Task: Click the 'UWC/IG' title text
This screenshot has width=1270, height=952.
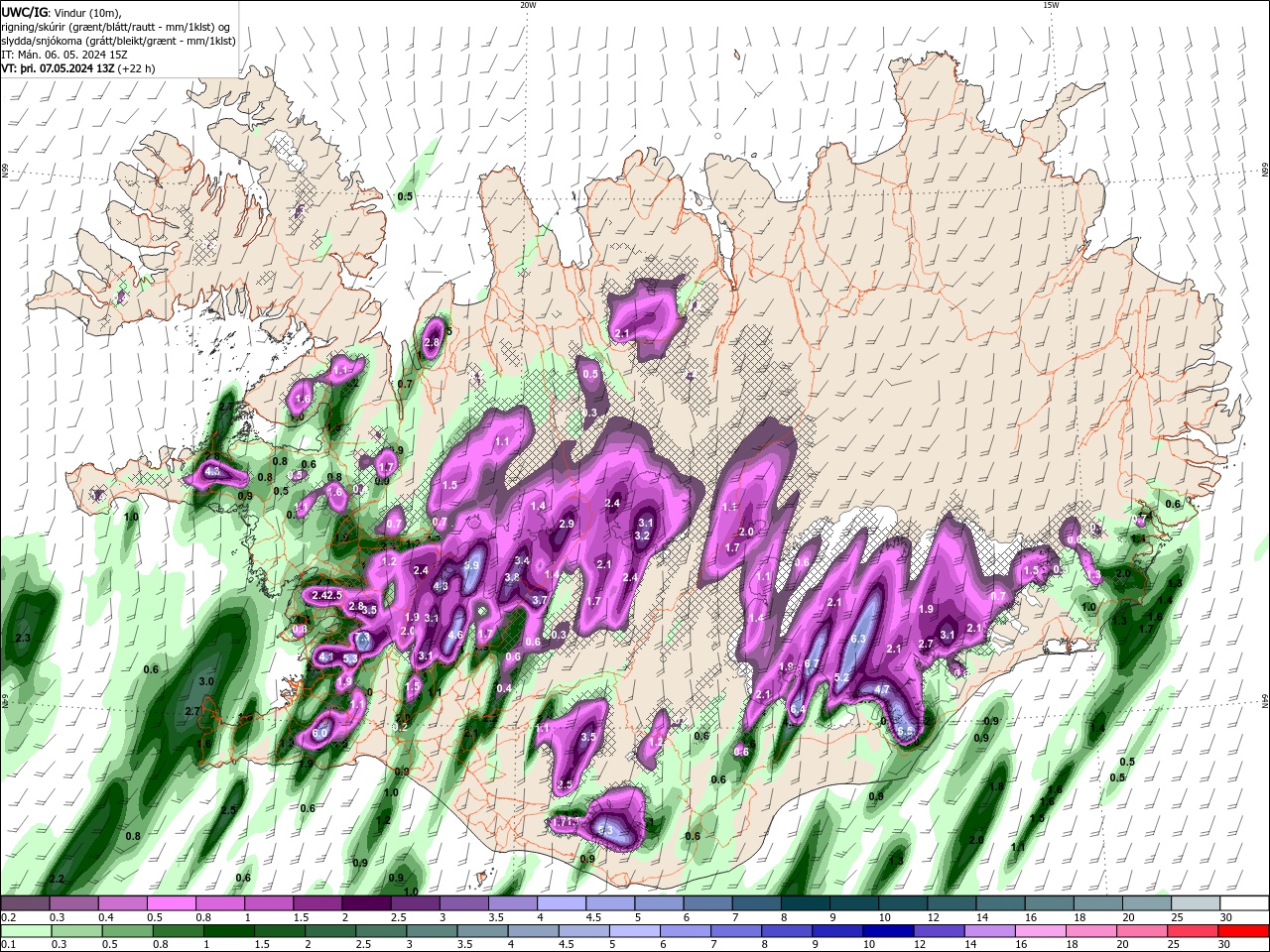Action: [25, 12]
